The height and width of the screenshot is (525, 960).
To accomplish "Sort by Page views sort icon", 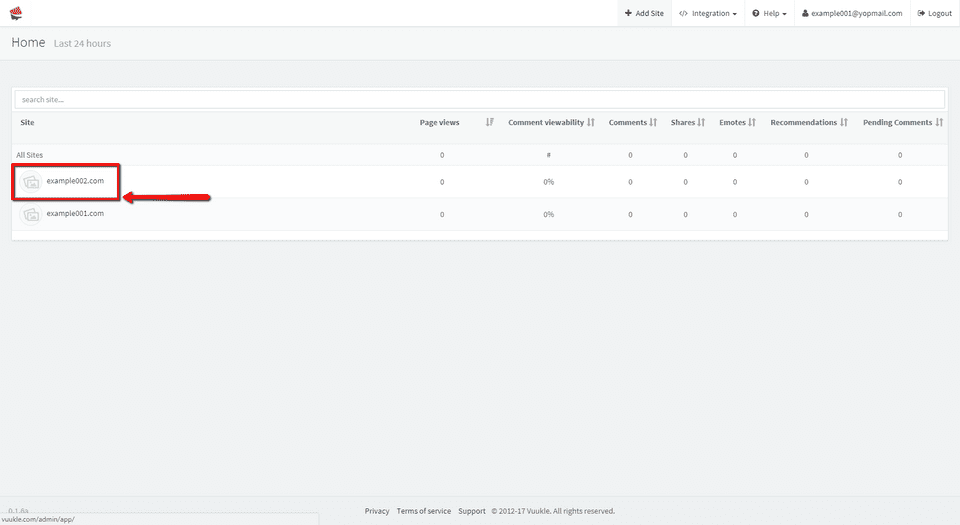I will coord(489,122).
